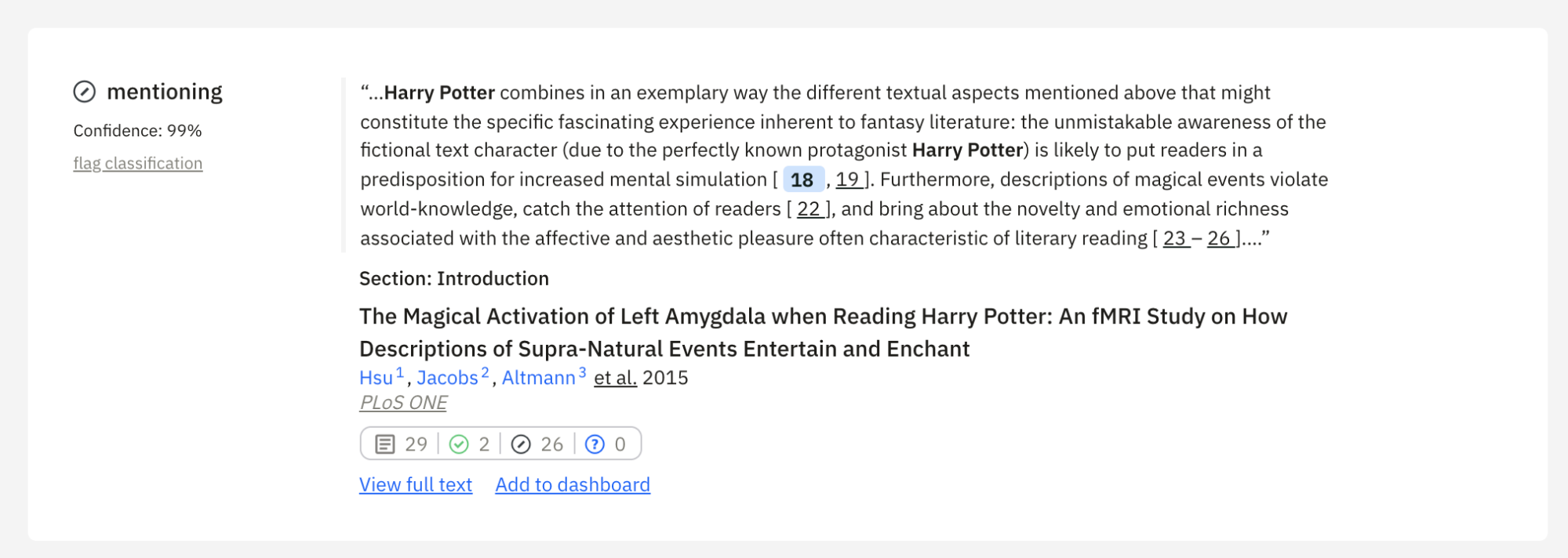This screenshot has height=558, width=1568.
Task: Open the PLoS ONE journal link
Action: 403,403
